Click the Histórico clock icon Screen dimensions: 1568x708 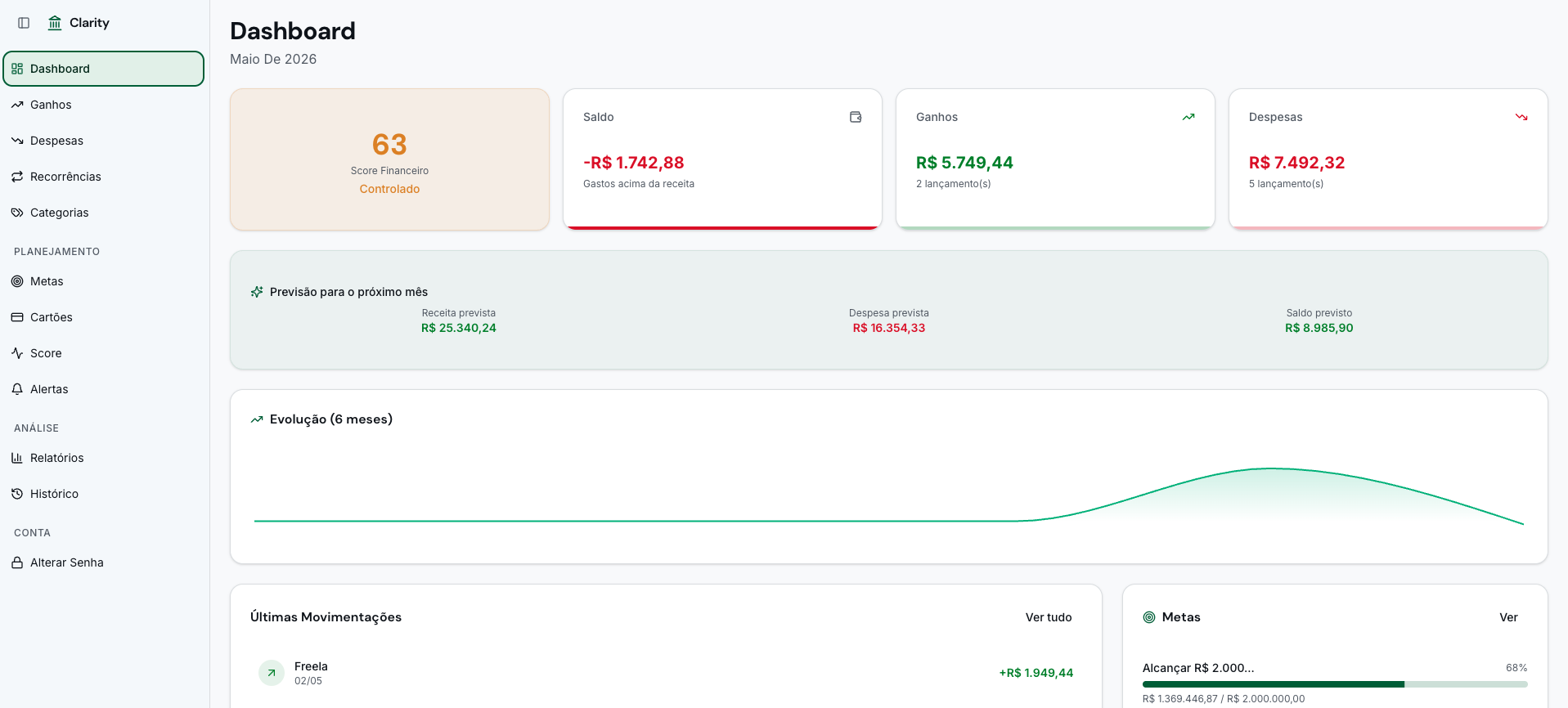[x=17, y=494]
